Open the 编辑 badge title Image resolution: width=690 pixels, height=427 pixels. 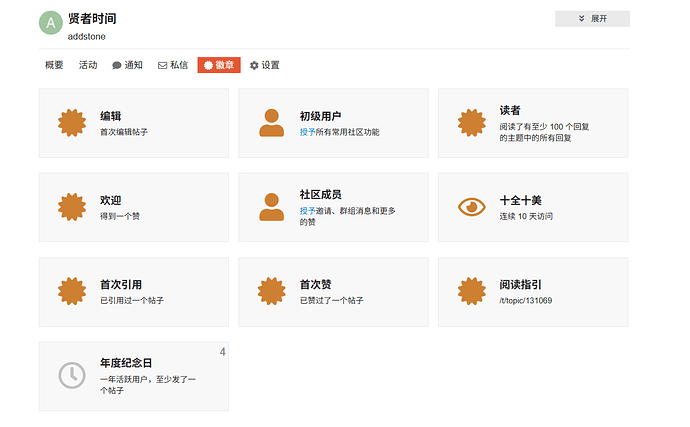pos(110,116)
